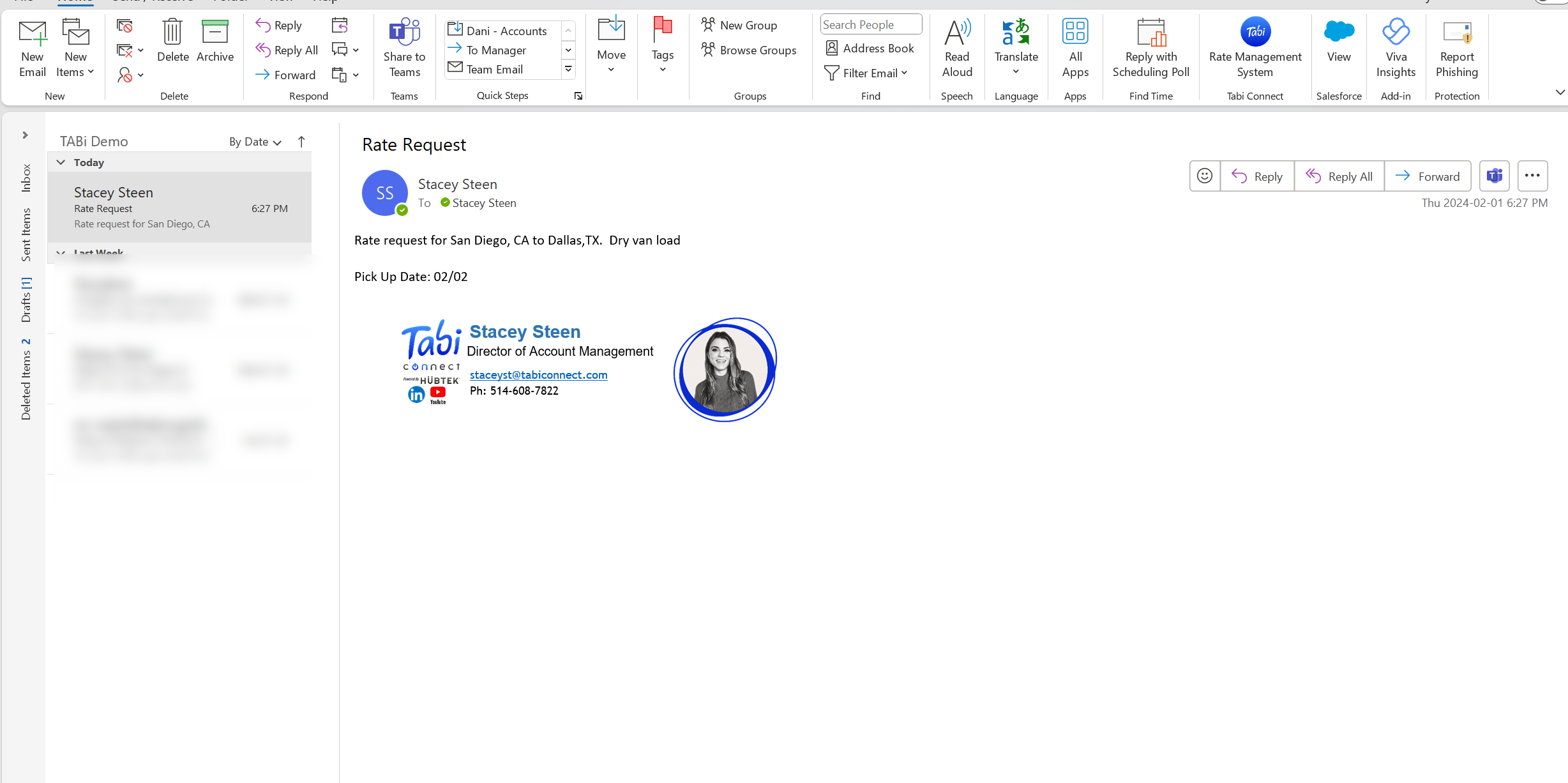Click the Archive icon in ribbon
This screenshot has width=1568, height=783.
click(x=215, y=32)
